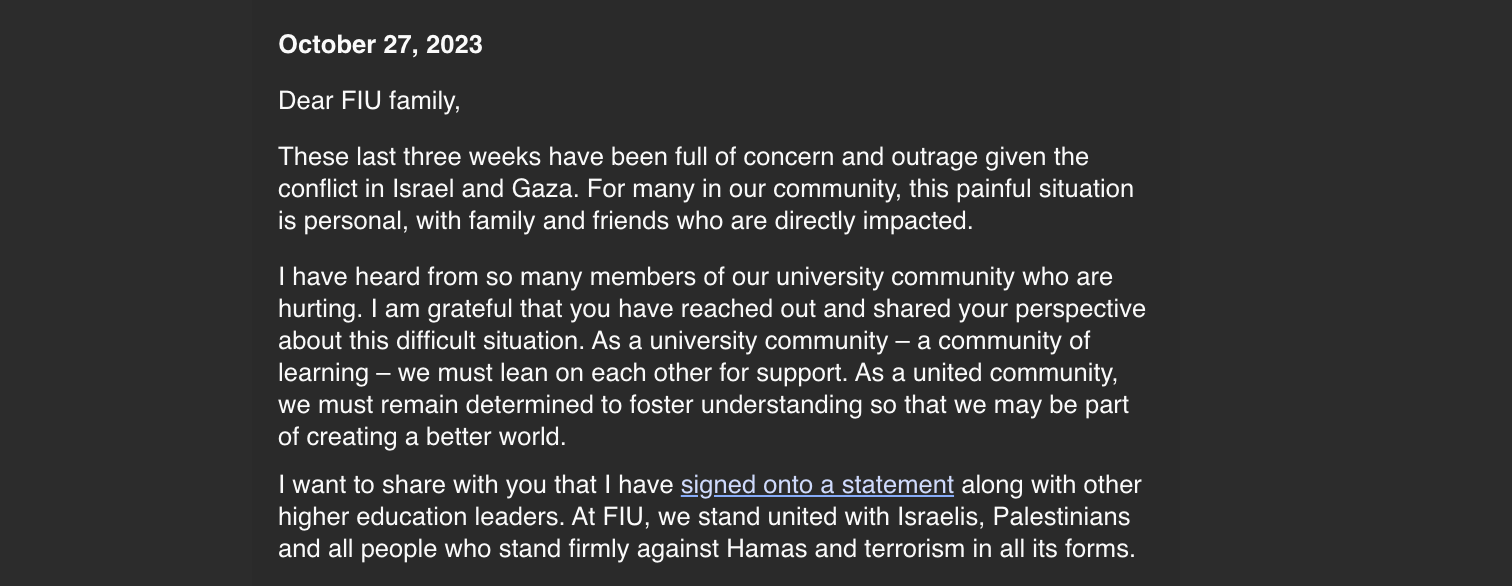Click the line starting "about this difficult situation"
This screenshot has height=586, width=1512.
(684, 341)
